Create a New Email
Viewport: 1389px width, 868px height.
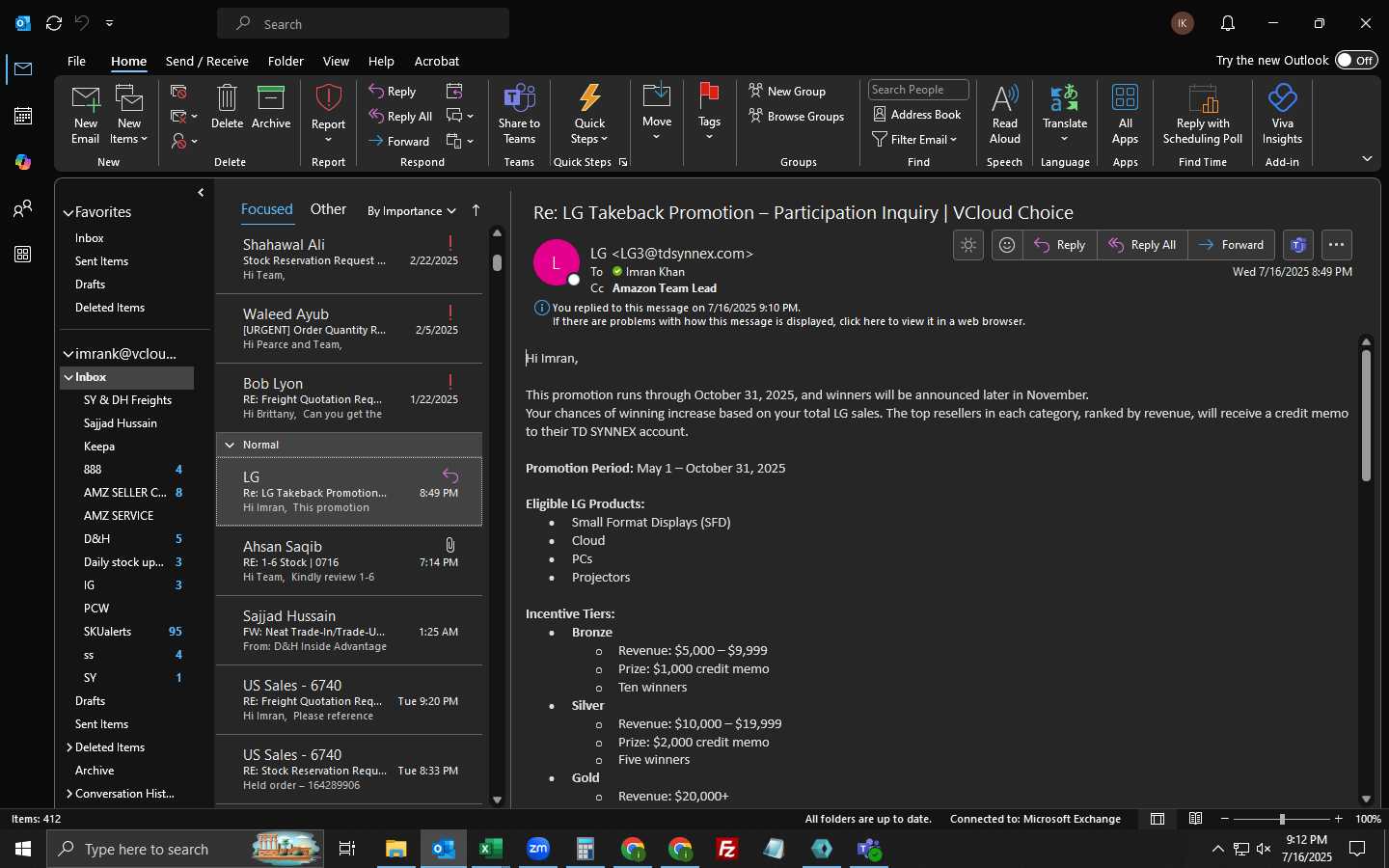[x=85, y=114]
